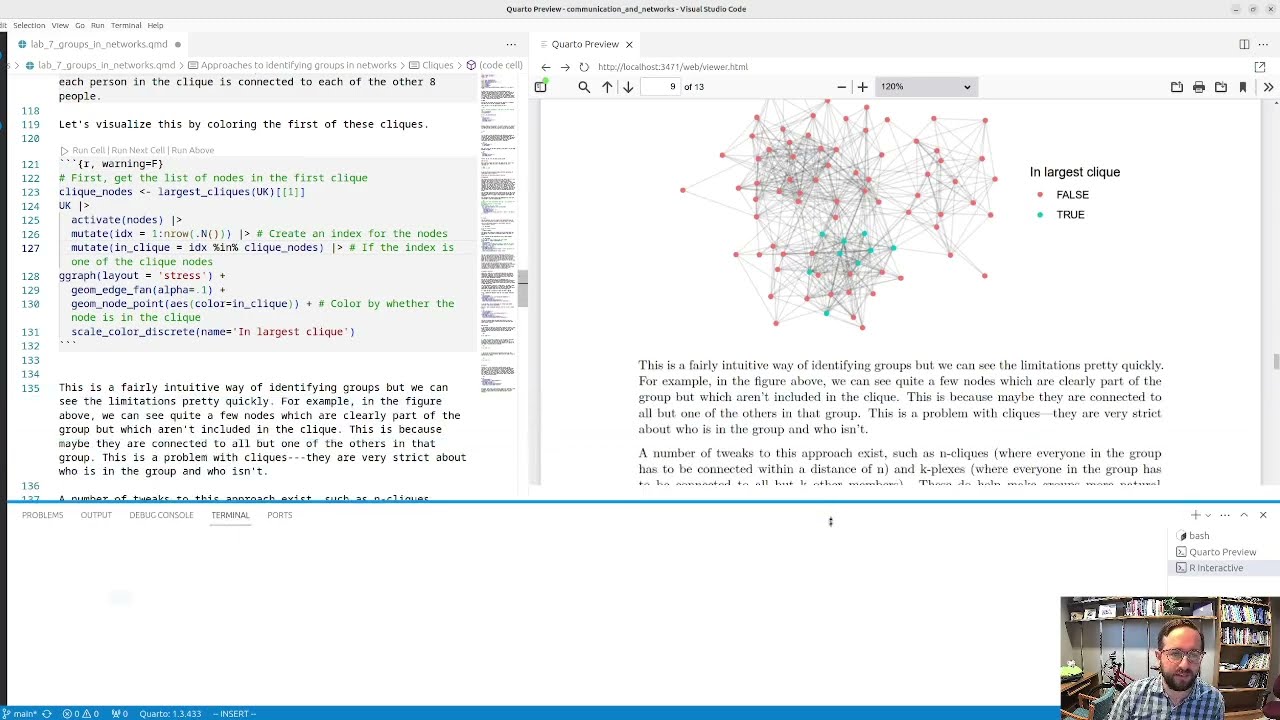1280x720 pixels.
Task: Click Run Above code lens
Action: 192,150
